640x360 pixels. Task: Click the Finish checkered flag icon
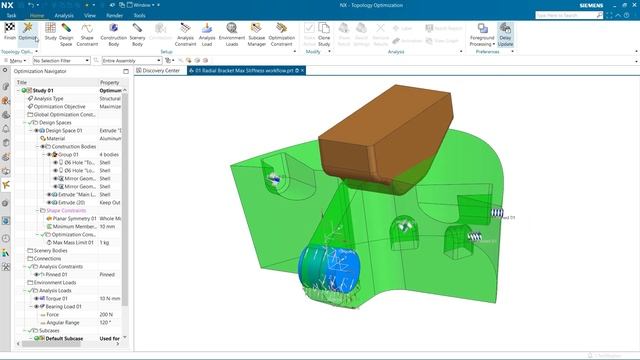pyautogui.click(x=9, y=28)
